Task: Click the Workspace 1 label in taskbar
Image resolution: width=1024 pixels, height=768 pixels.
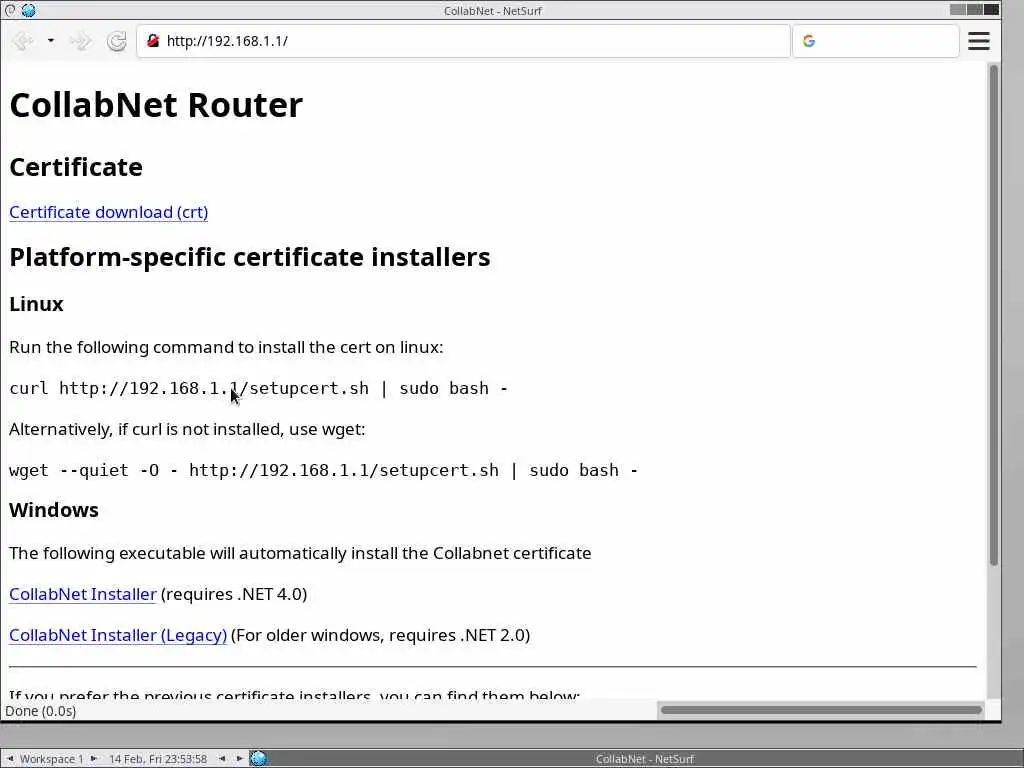Action: [x=52, y=759]
